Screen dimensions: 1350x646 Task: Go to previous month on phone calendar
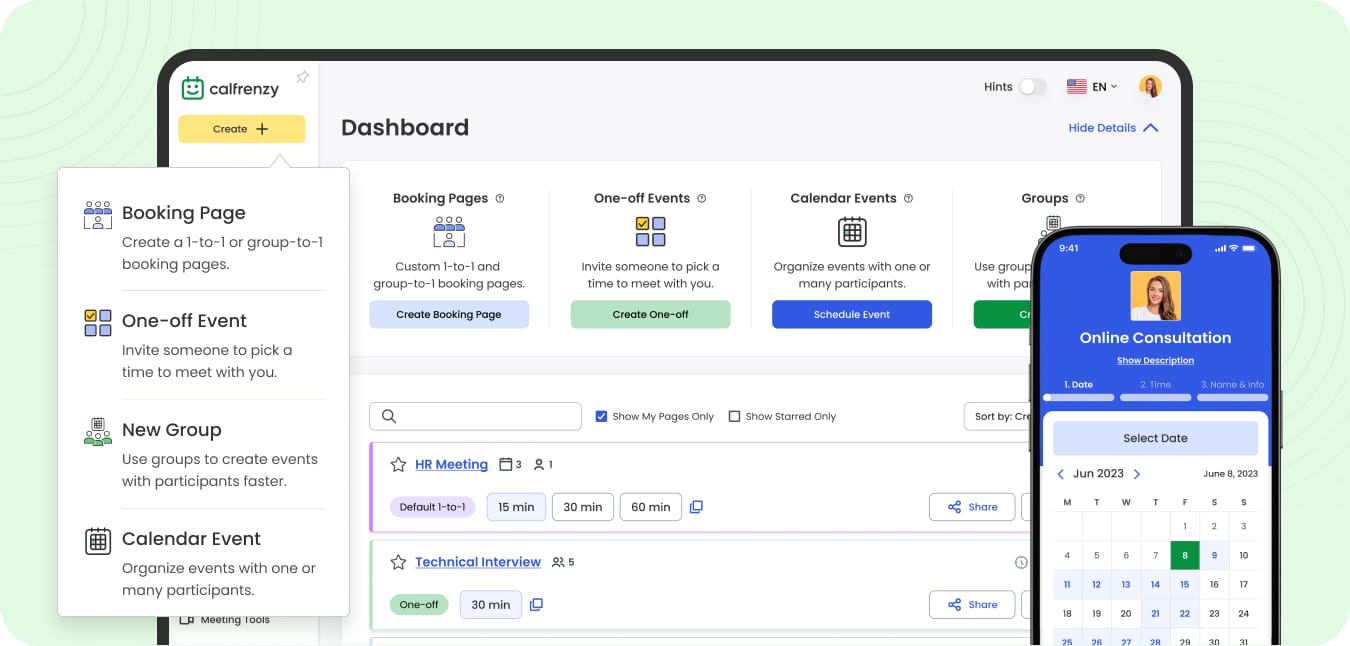coord(1060,474)
